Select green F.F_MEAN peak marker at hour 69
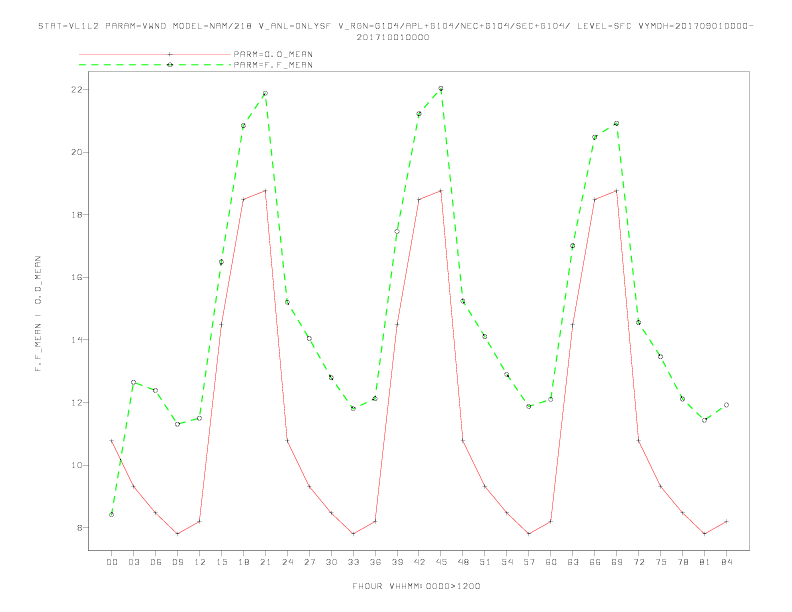792x612 pixels. point(616,123)
